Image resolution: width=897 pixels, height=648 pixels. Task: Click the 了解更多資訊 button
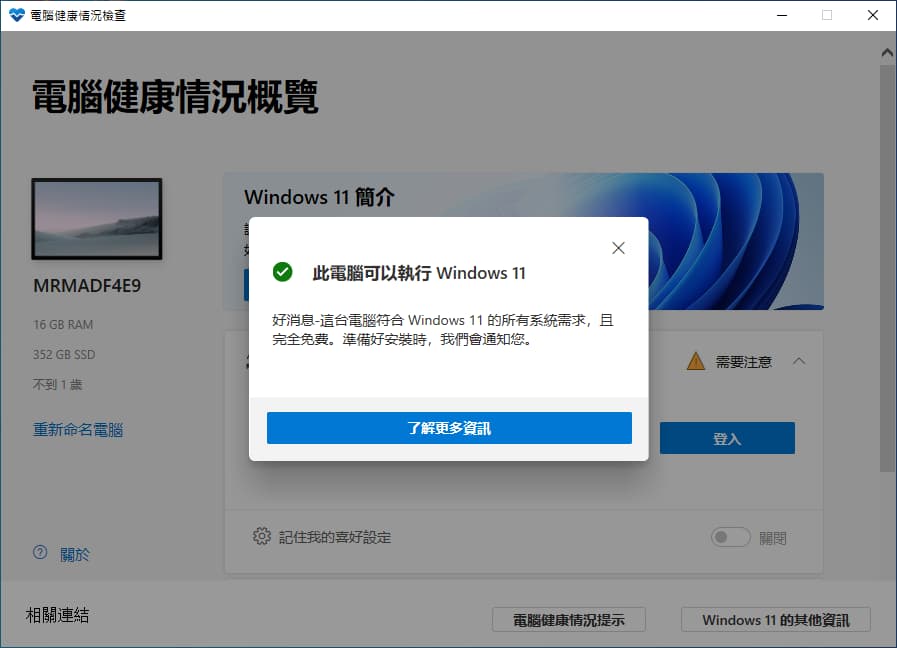pyautogui.click(x=449, y=428)
